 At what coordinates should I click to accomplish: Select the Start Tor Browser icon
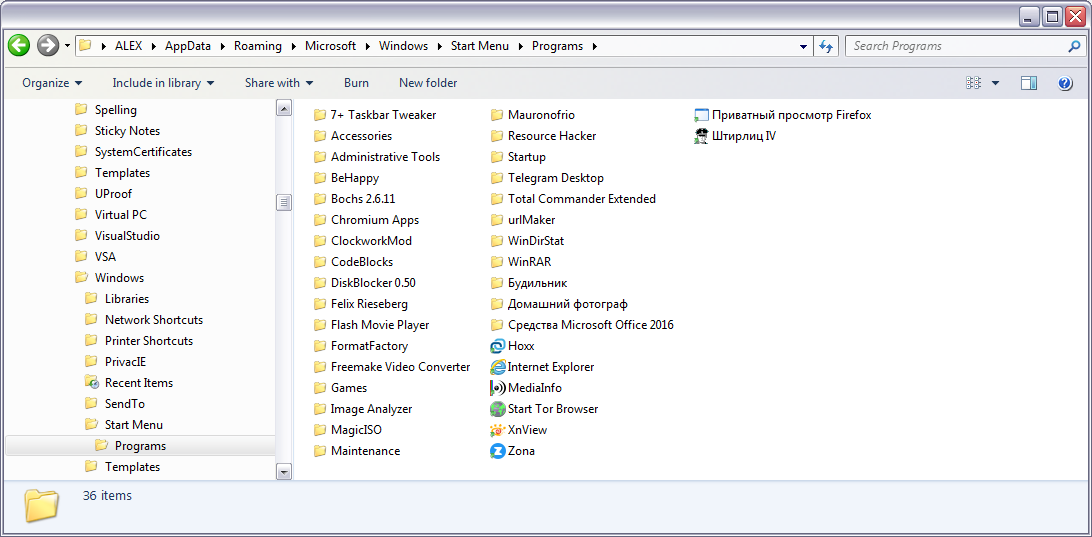(x=497, y=409)
